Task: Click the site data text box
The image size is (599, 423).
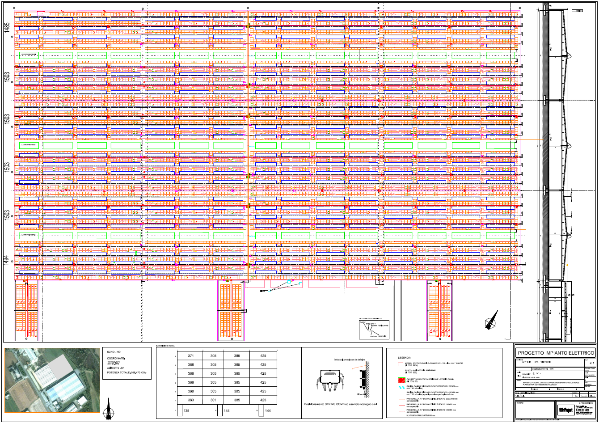Action: [x=127, y=363]
